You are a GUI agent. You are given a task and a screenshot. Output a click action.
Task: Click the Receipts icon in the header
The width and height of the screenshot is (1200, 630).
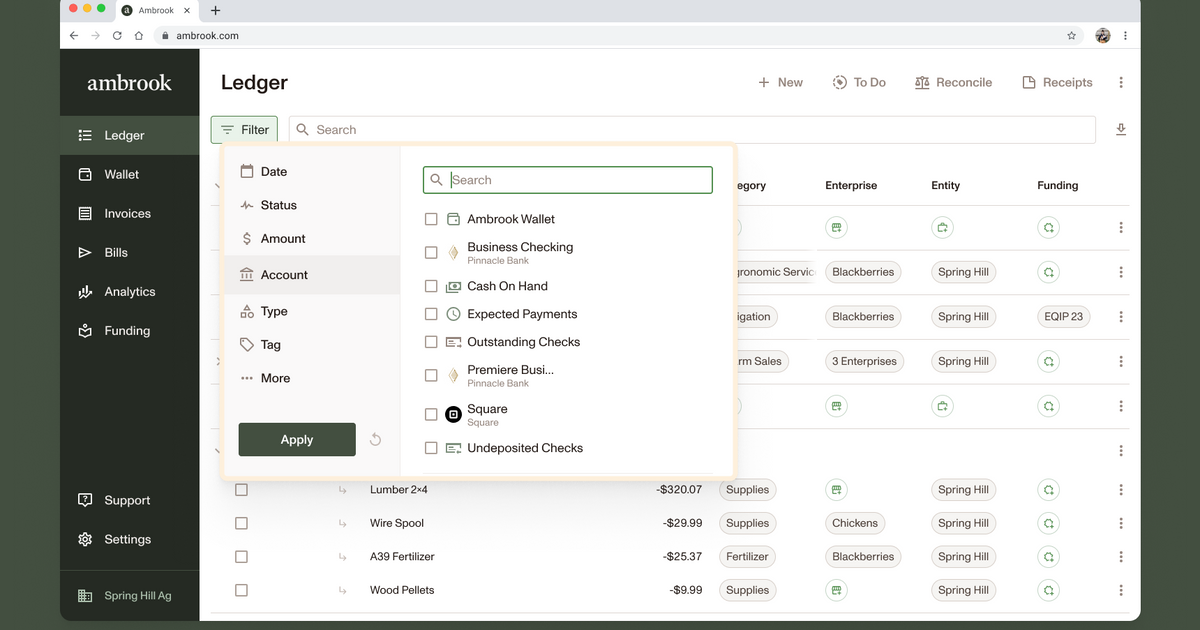tap(1029, 82)
